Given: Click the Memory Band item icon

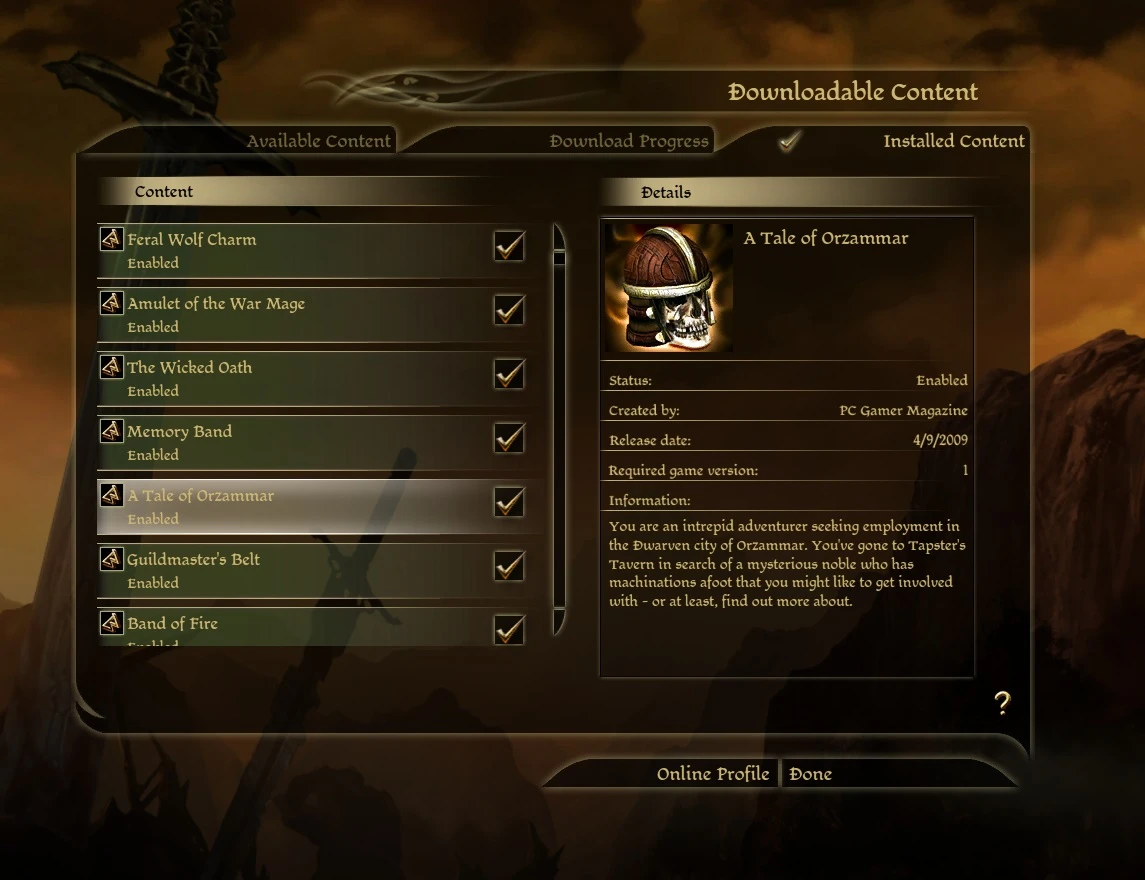Looking at the screenshot, I should pos(111,431).
